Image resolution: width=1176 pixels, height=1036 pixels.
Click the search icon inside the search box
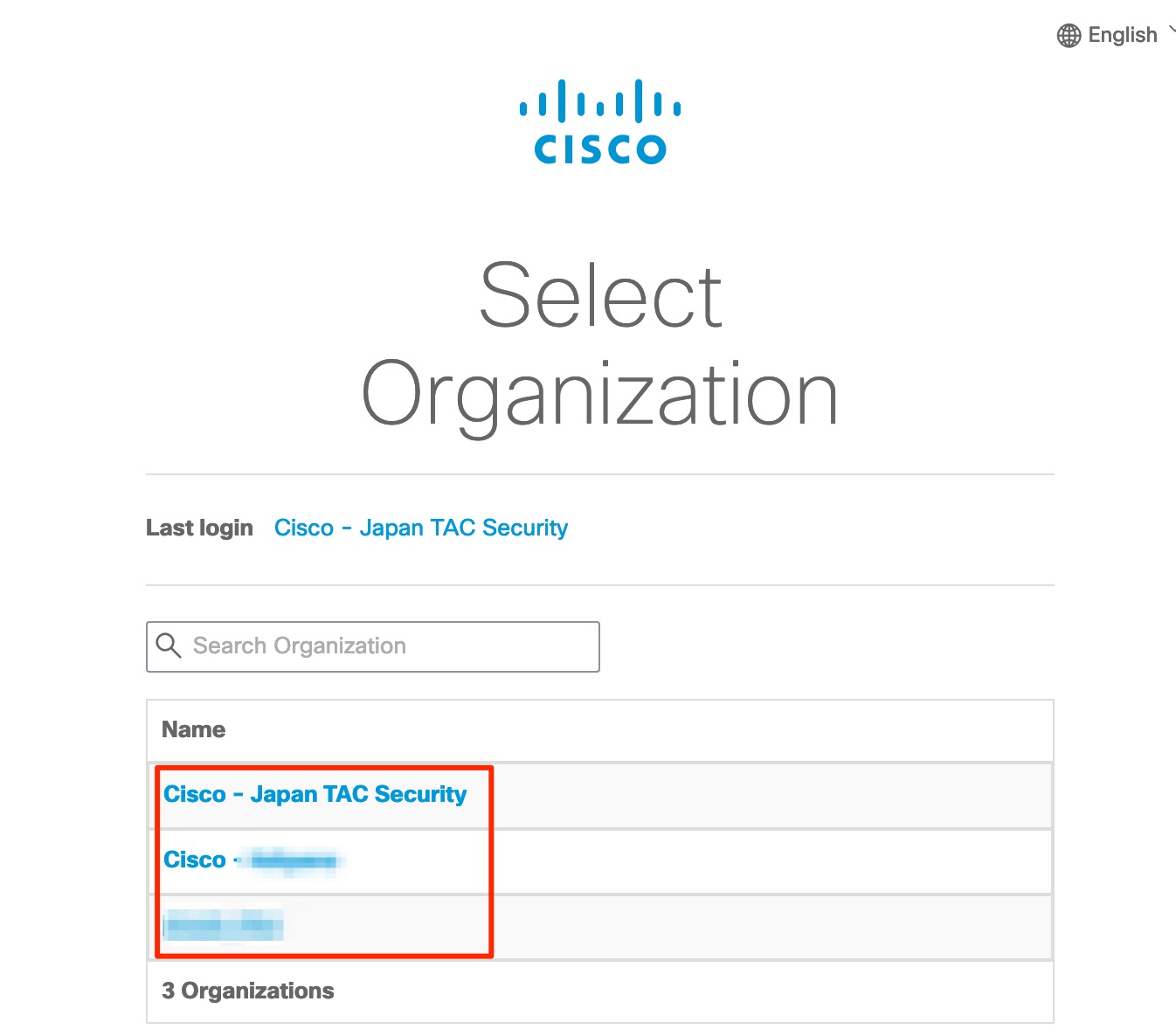tap(169, 646)
